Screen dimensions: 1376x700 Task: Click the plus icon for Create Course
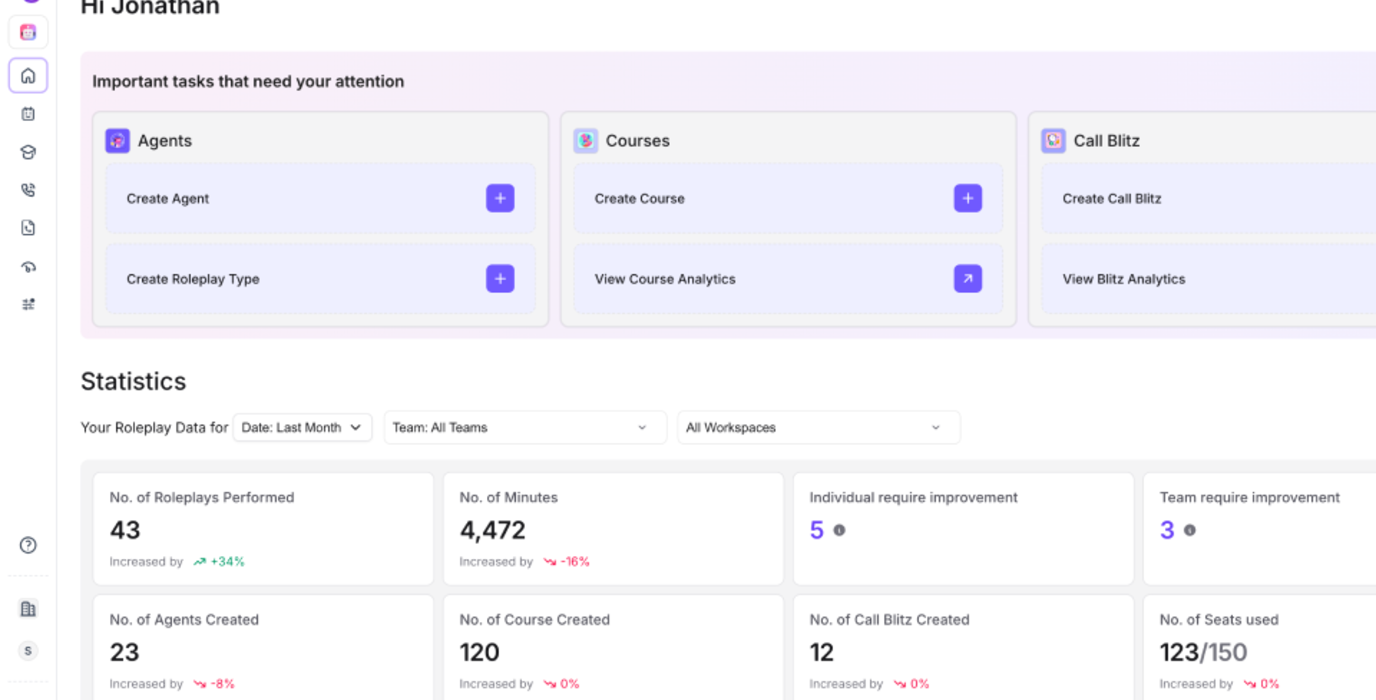coord(967,198)
